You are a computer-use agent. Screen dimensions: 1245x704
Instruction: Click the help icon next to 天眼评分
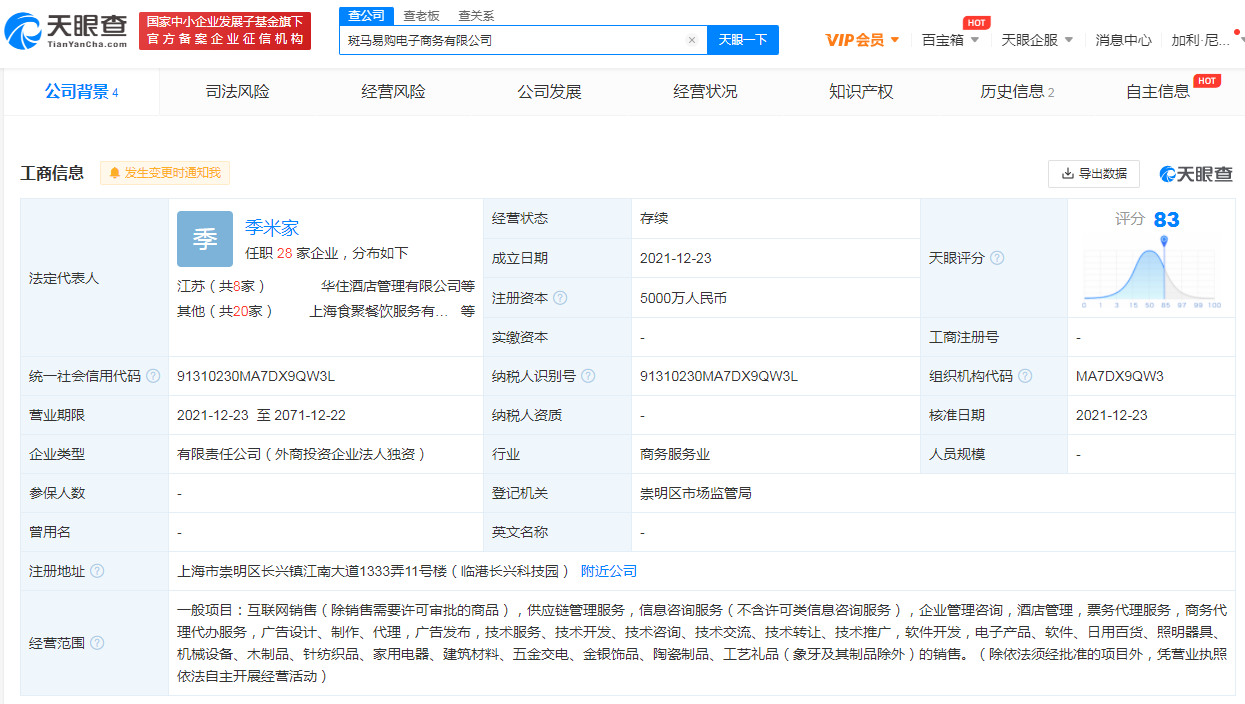point(997,258)
